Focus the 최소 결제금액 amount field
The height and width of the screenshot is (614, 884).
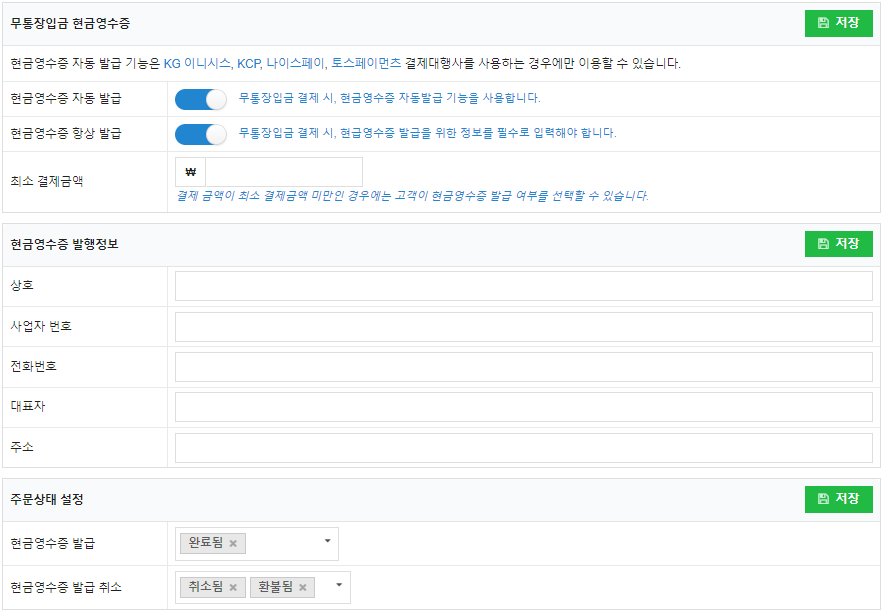(284, 172)
